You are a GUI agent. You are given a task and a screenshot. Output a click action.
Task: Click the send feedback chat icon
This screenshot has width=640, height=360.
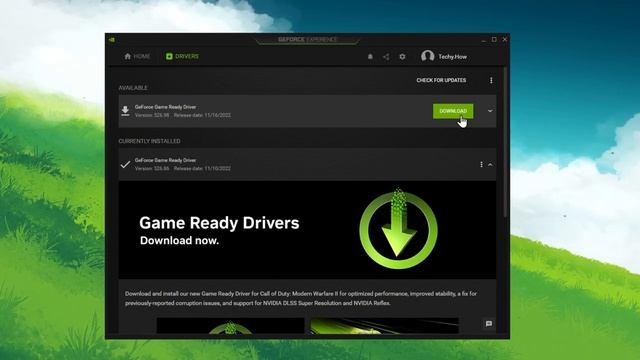[x=489, y=324]
